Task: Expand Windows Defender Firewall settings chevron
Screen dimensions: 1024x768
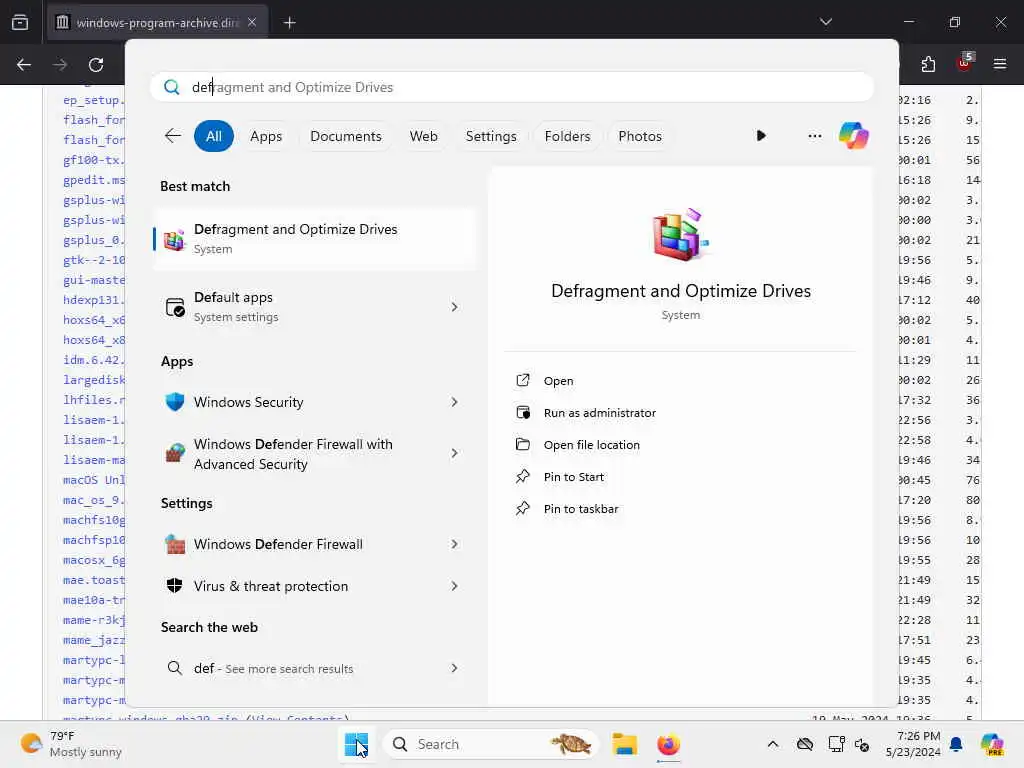Action: point(454,544)
